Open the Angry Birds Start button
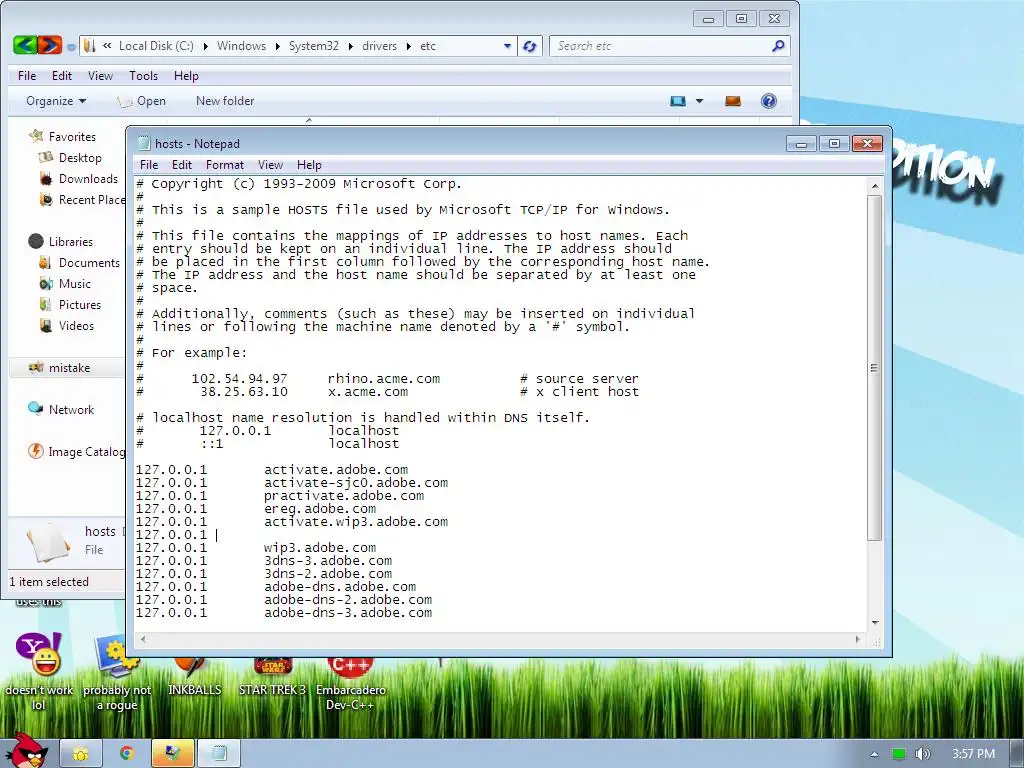The height and width of the screenshot is (768, 1024). (27, 750)
